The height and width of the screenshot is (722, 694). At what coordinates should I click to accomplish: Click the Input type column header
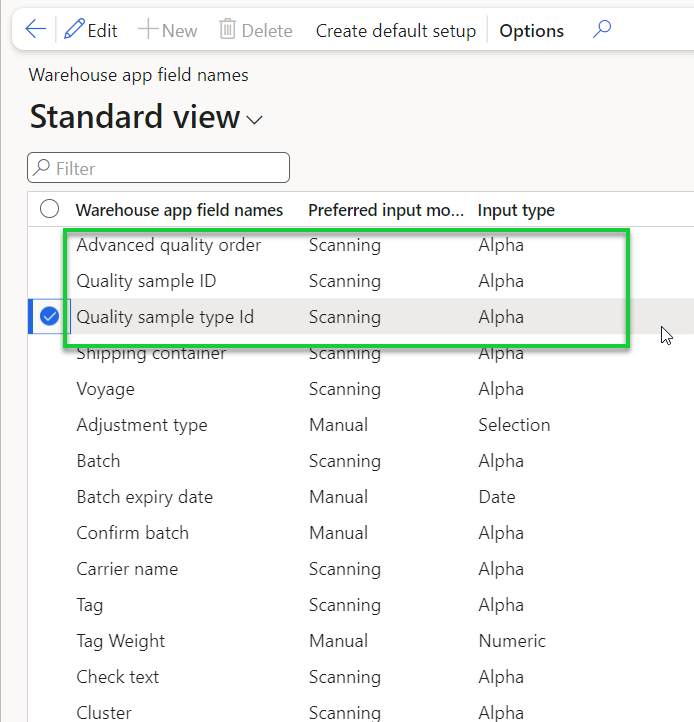[516, 210]
